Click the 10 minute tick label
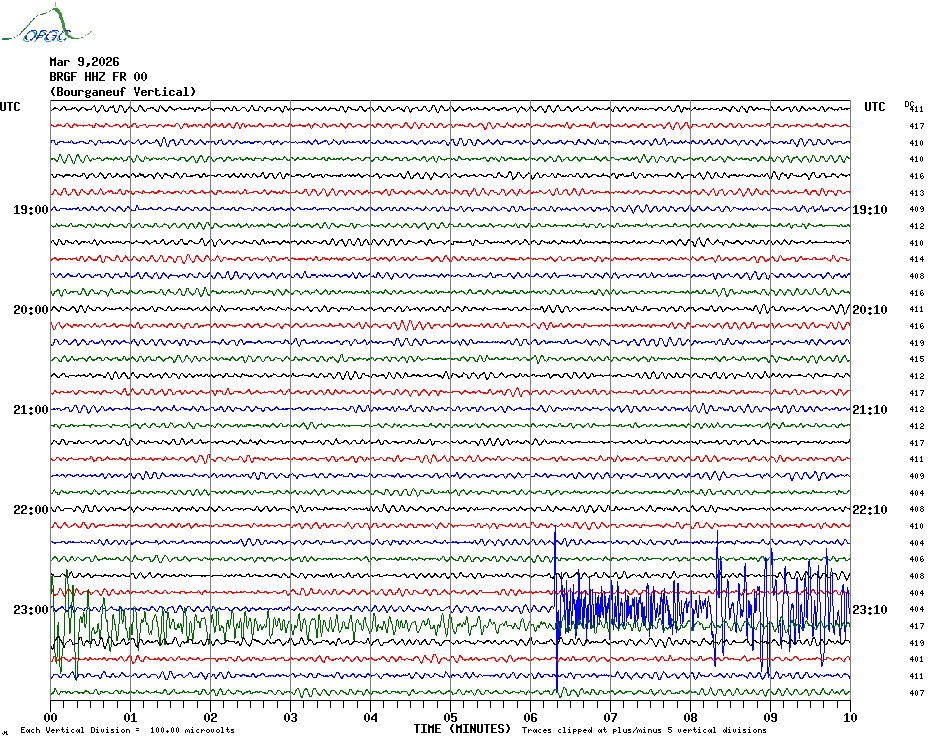The width and height of the screenshot is (930, 744). coord(849,717)
